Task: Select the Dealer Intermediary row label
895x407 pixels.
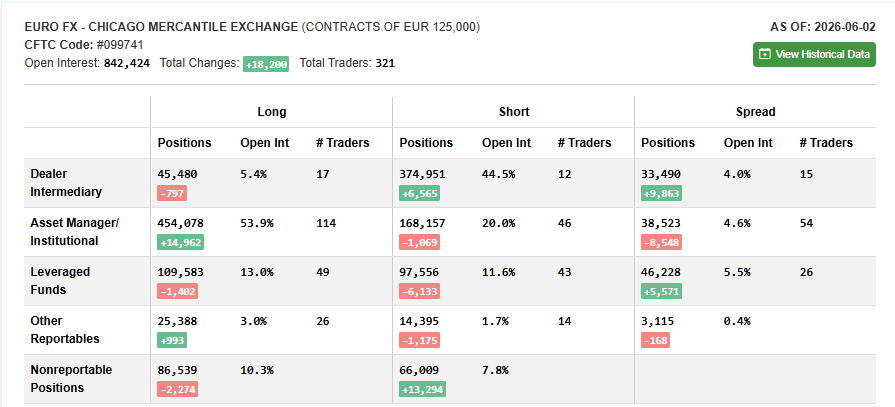Action: pos(66,183)
